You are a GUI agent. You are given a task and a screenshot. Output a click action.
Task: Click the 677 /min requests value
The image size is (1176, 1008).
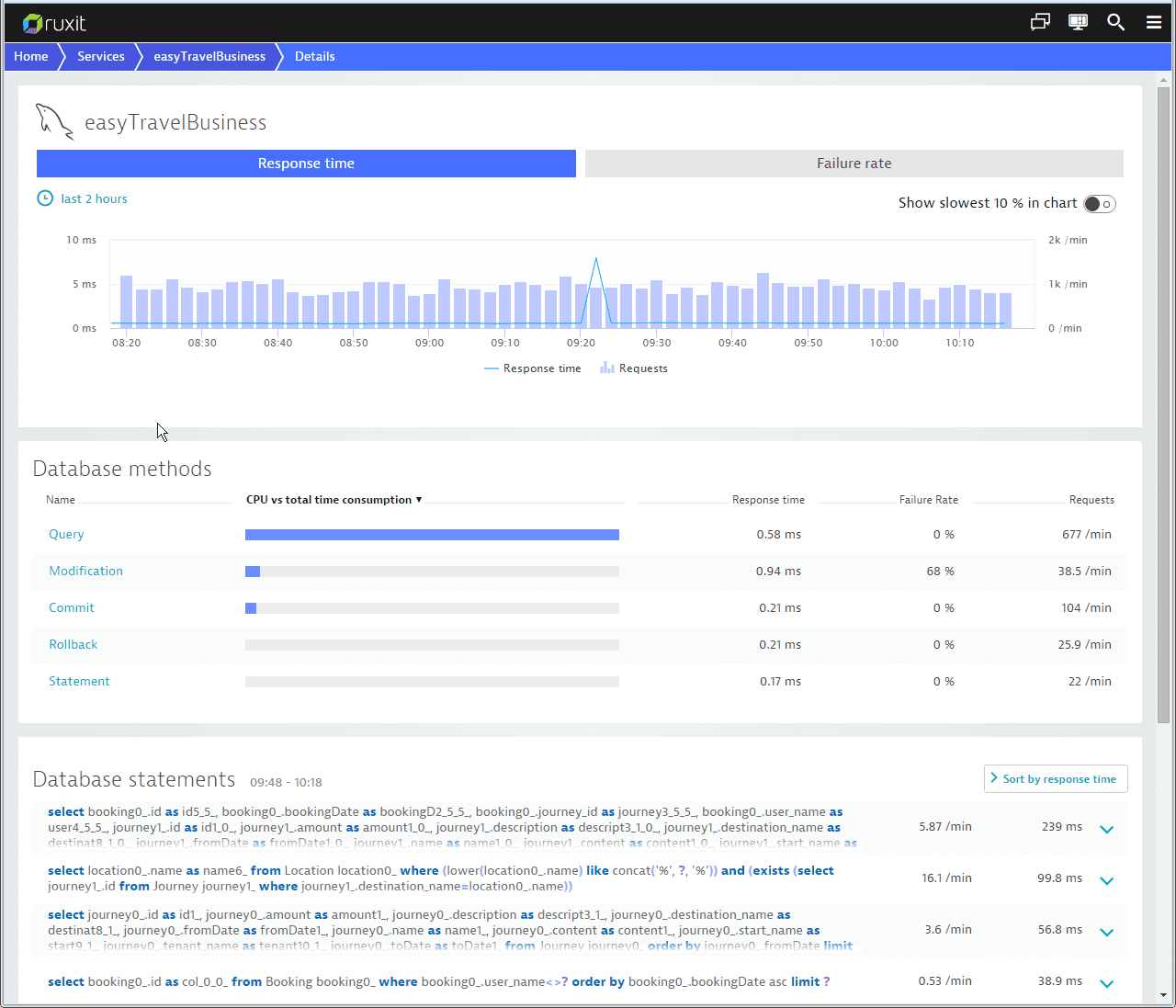click(1087, 534)
